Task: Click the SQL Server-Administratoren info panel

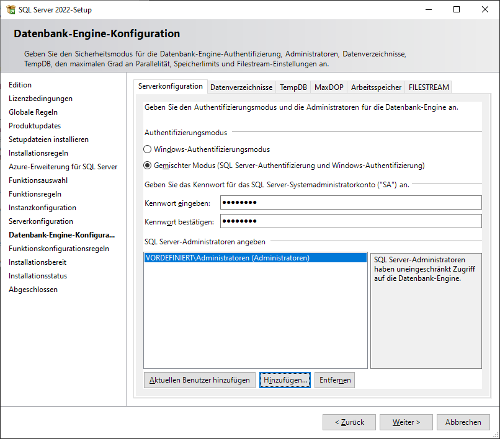Action: click(426, 311)
